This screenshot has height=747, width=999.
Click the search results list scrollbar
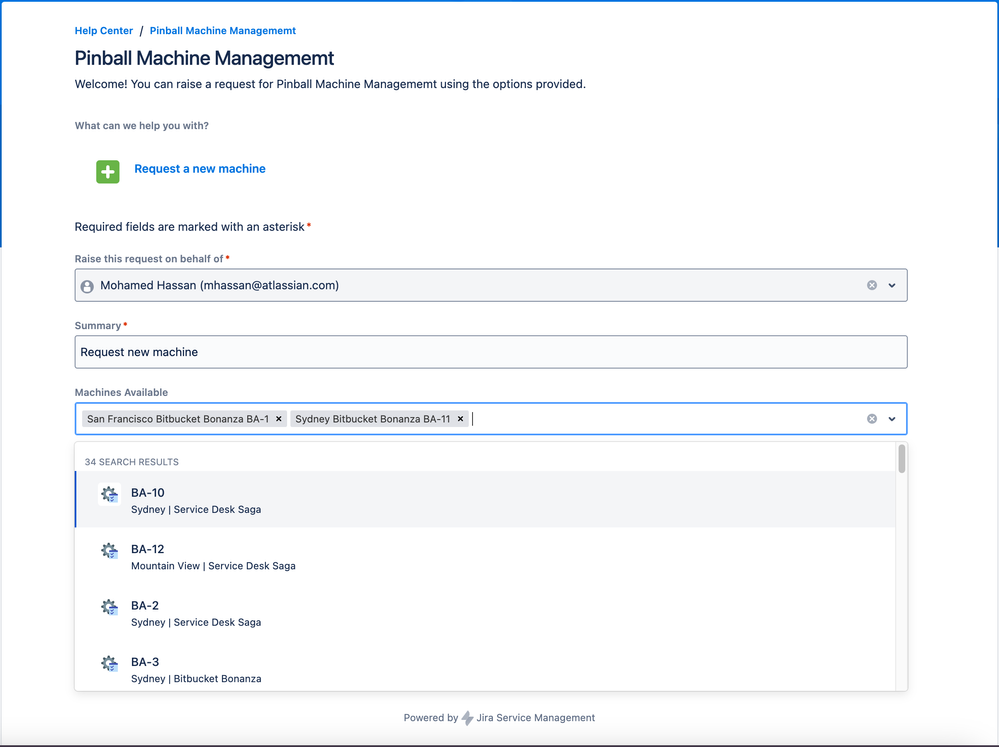[x=902, y=459]
